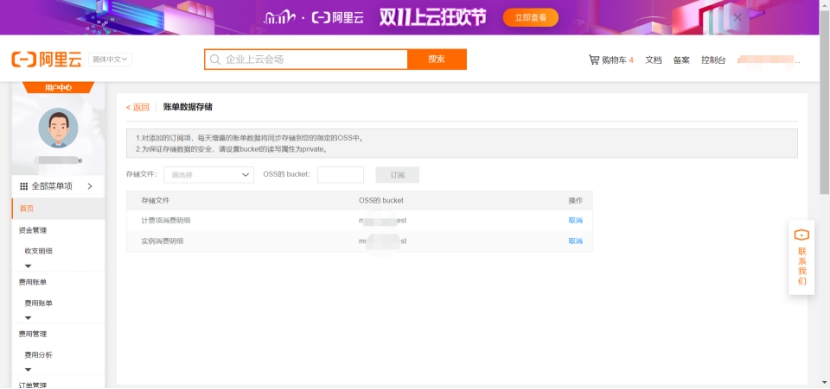Click the blurred account name in the header
This screenshot has height=389, width=830.
pos(769,60)
